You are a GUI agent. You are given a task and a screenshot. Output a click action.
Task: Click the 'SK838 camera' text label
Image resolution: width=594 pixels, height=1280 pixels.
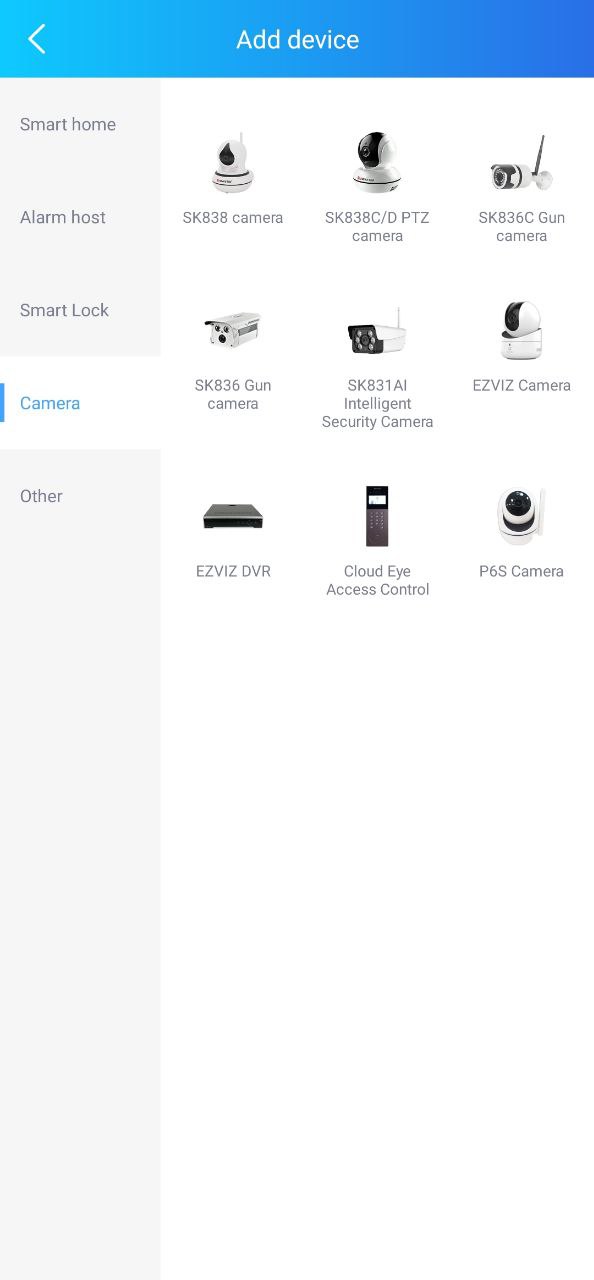(233, 218)
